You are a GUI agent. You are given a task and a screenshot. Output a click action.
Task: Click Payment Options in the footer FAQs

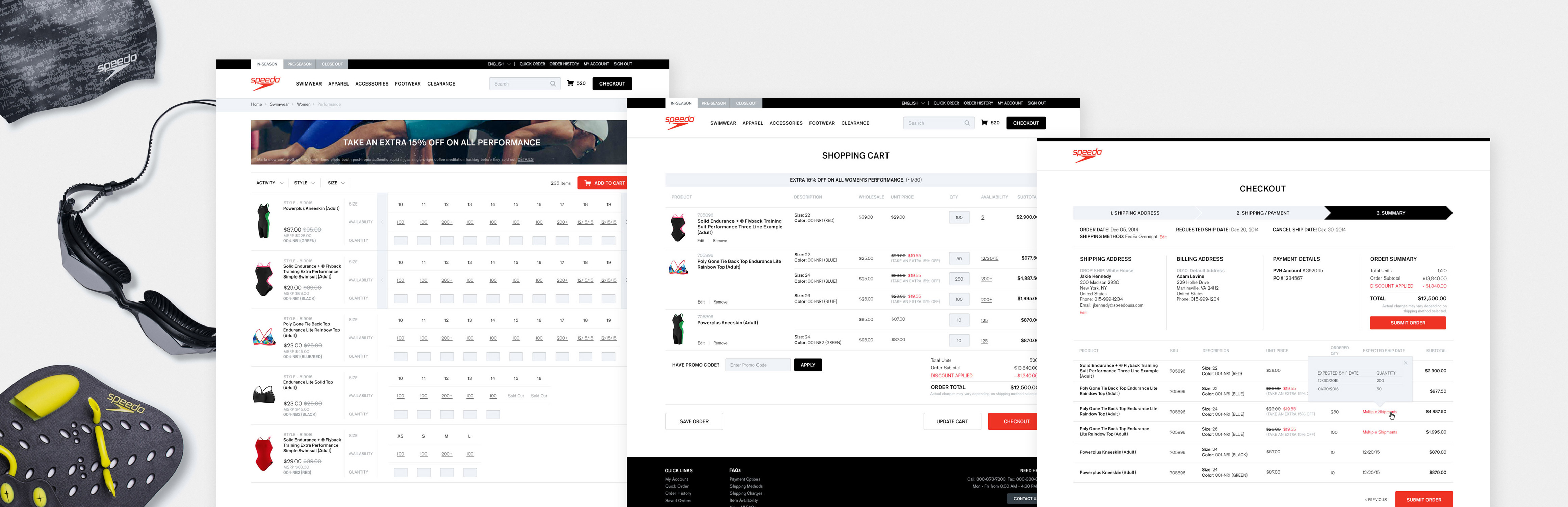(744, 480)
